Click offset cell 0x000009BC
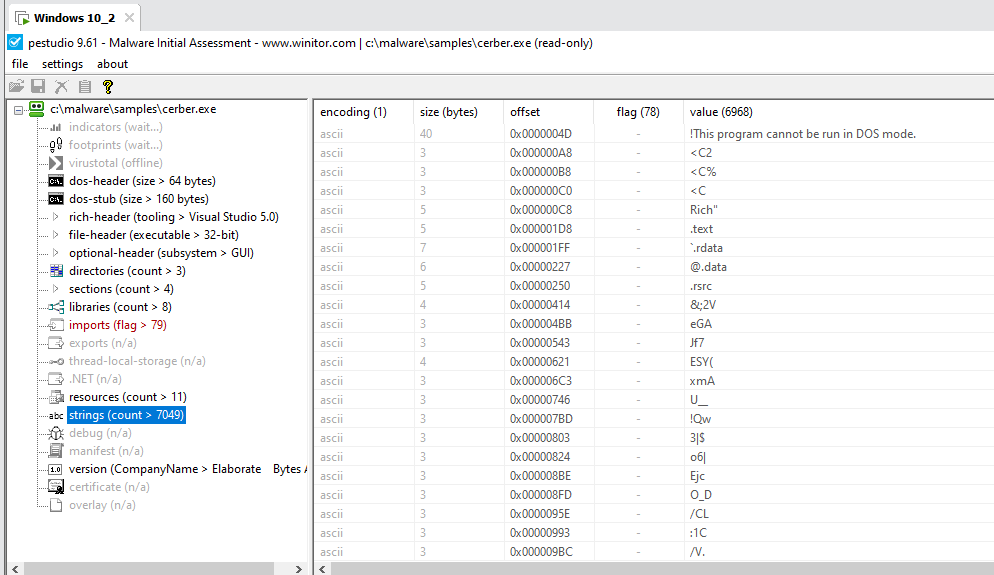The height and width of the screenshot is (575, 994). tap(541, 552)
